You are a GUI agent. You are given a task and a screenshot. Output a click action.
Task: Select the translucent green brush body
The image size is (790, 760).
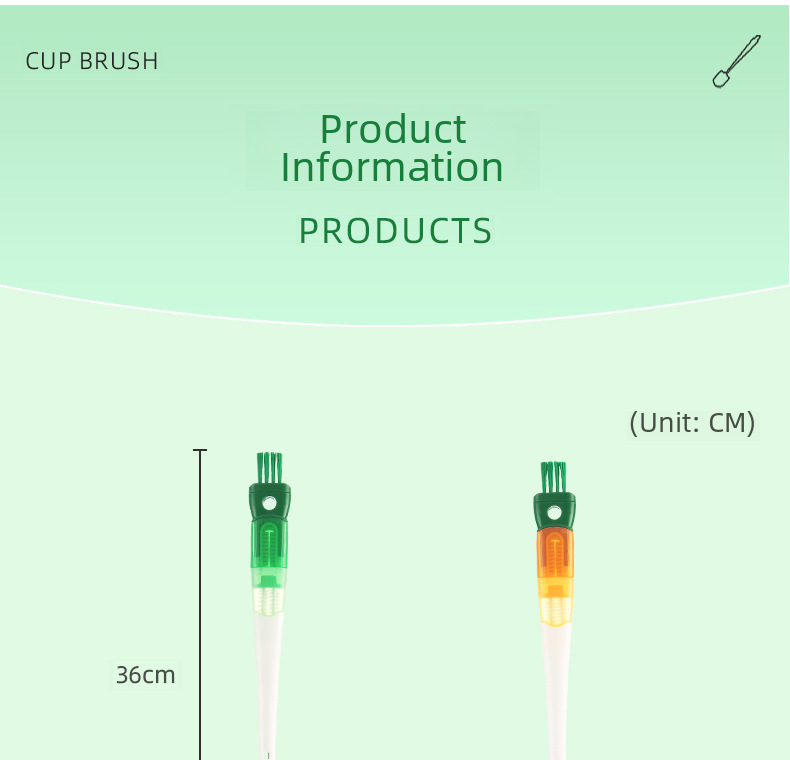269,545
